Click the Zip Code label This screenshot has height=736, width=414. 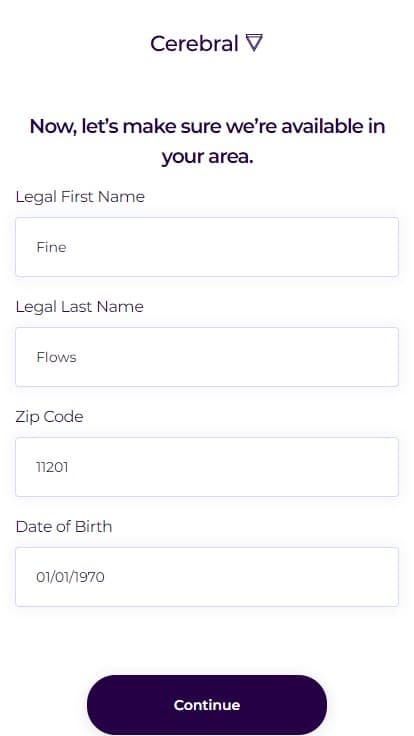click(49, 417)
